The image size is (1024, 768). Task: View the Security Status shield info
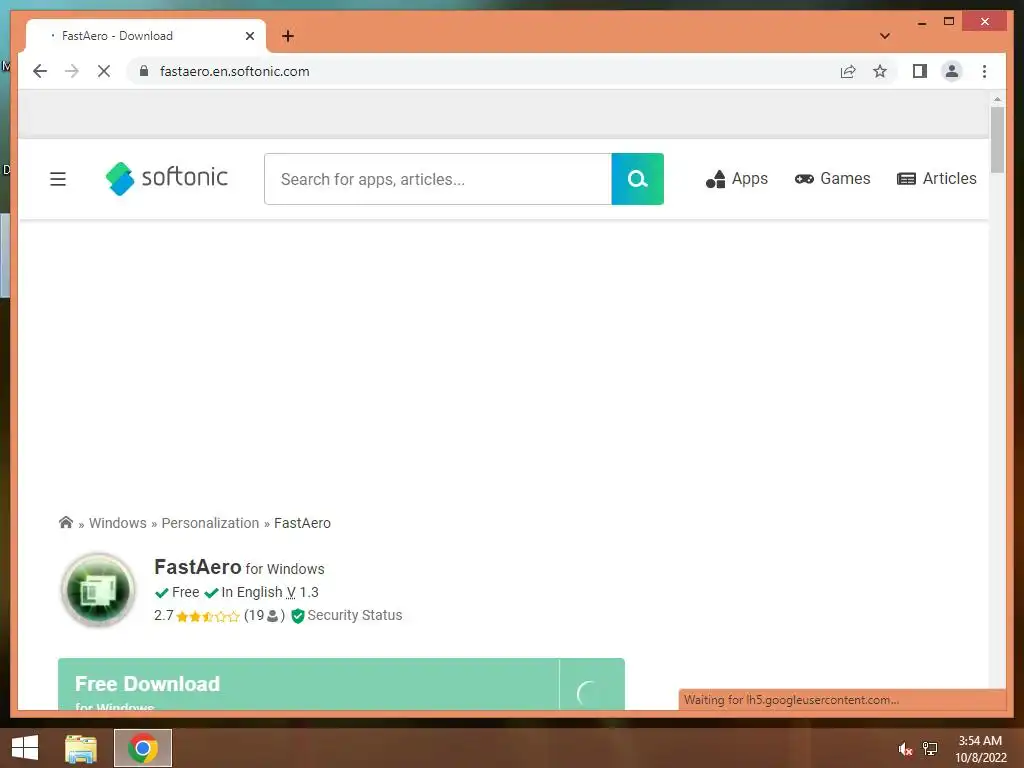click(347, 615)
